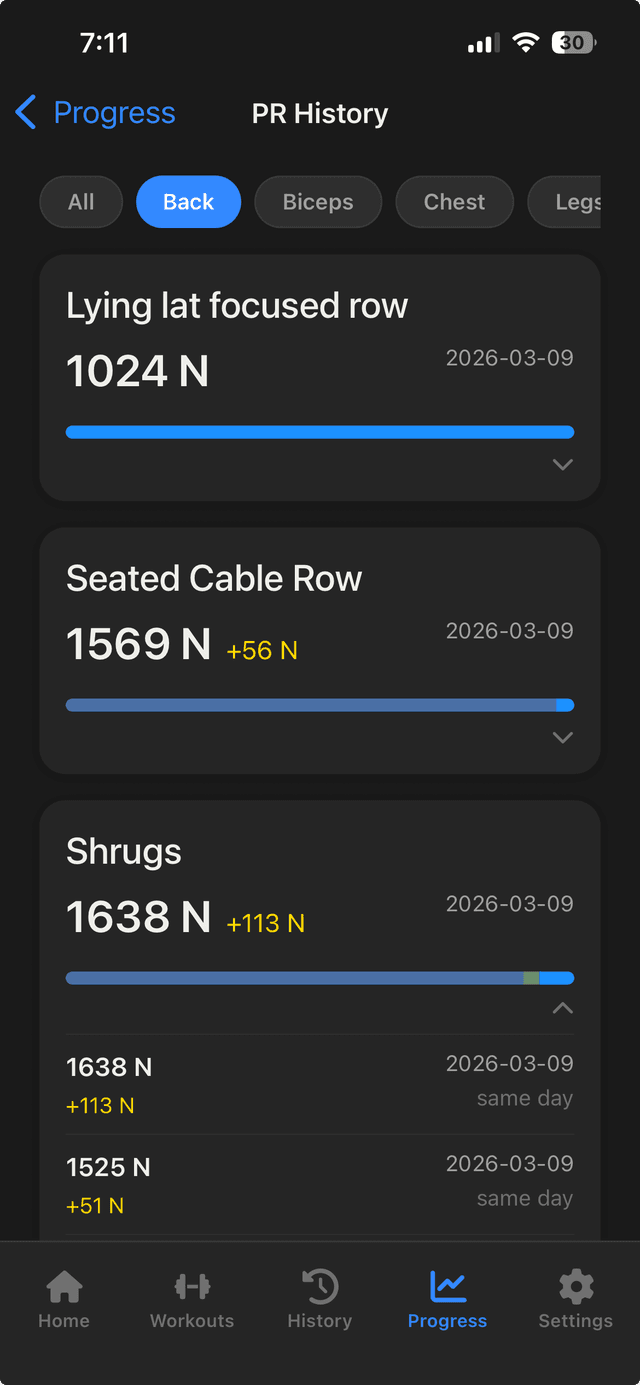Expand Seated Cable Row history
This screenshot has height=1385, width=640.
coord(563,737)
